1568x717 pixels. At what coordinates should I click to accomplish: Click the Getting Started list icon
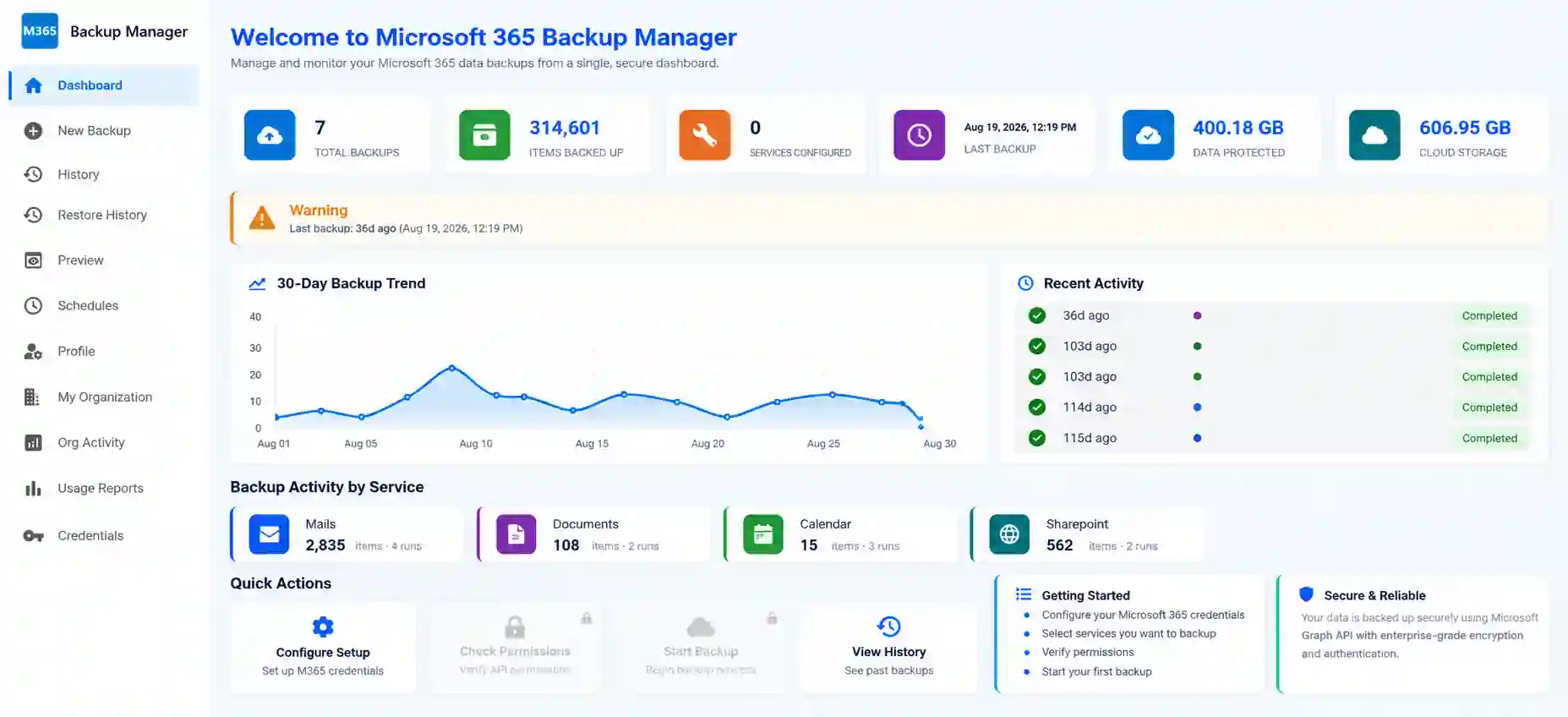(x=1024, y=594)
